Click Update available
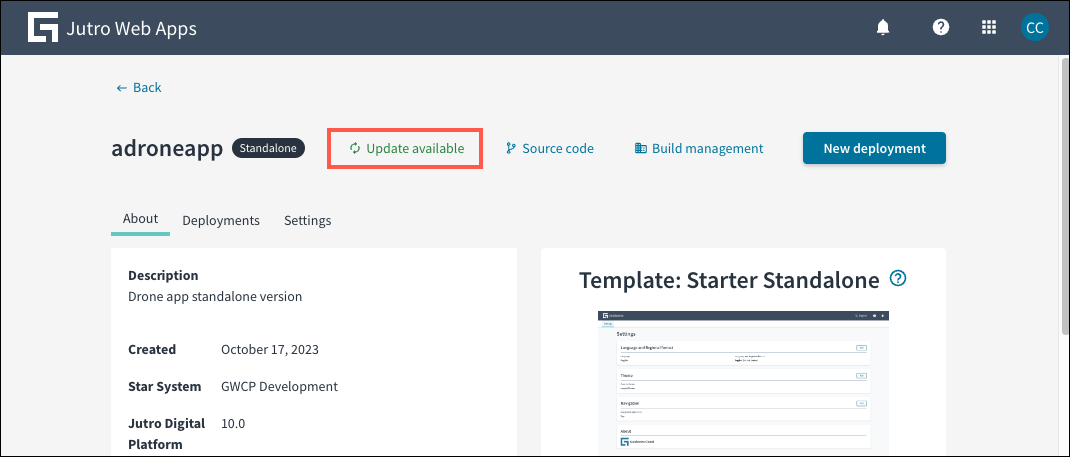Viewport: 1070px width, 457px height. [x=406, y=148]
